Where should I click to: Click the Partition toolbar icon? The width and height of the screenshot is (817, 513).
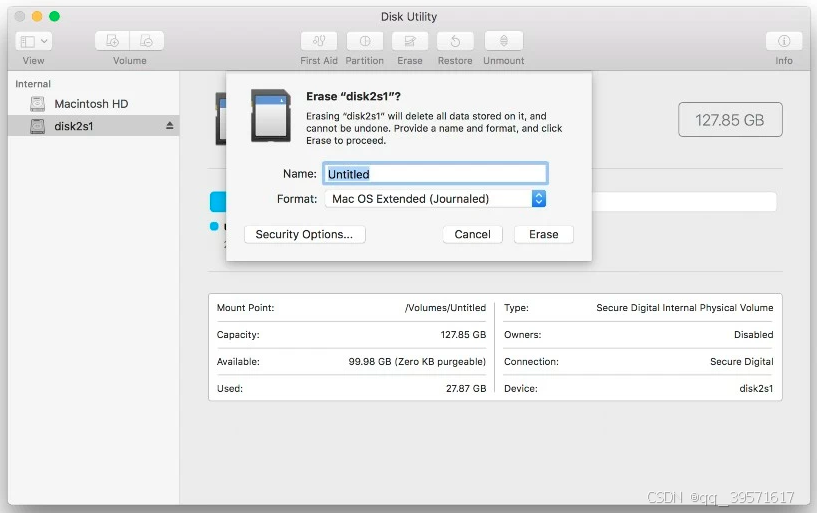pyautogui.click(x=365, y=41)
